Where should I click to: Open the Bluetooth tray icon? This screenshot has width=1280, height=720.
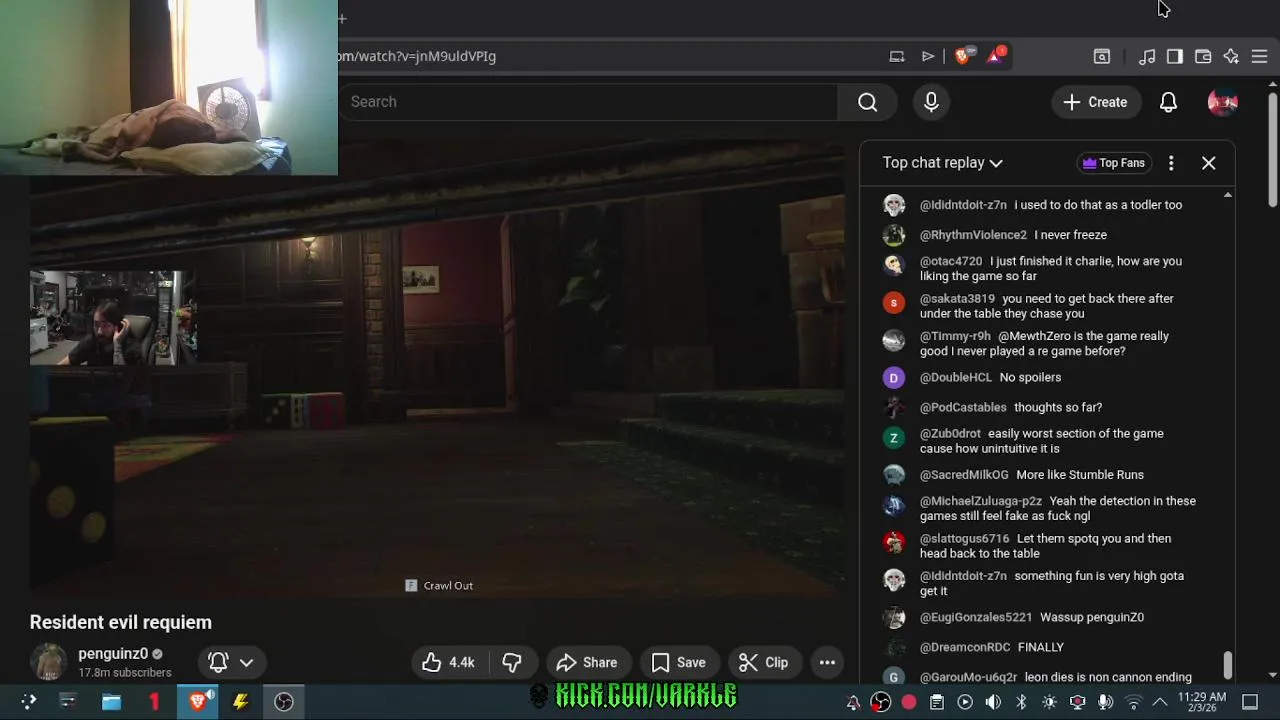pyautogui.click(x=1021, y=702)
